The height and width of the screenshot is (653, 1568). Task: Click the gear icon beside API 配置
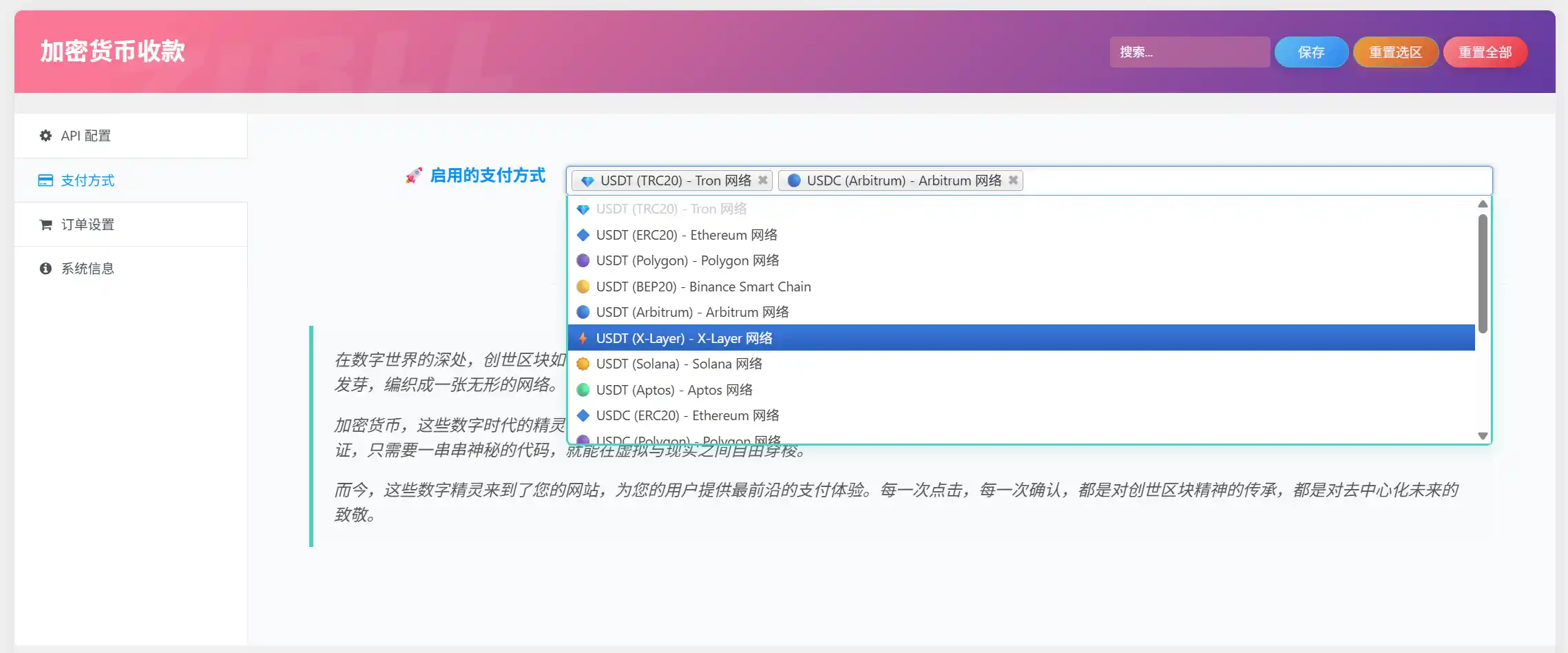[45, 136]
